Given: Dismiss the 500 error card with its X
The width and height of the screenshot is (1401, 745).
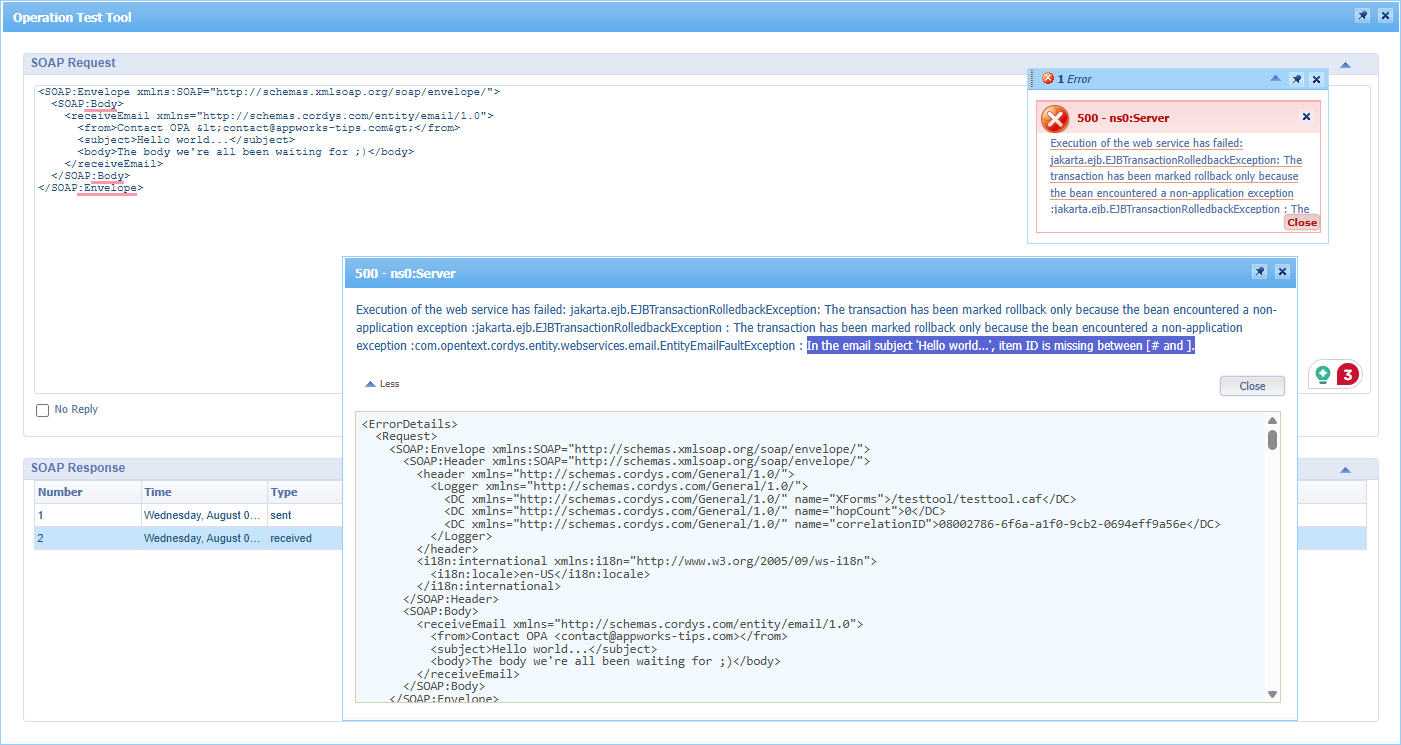Looking at the screenshot, I should click(1306, 117).
